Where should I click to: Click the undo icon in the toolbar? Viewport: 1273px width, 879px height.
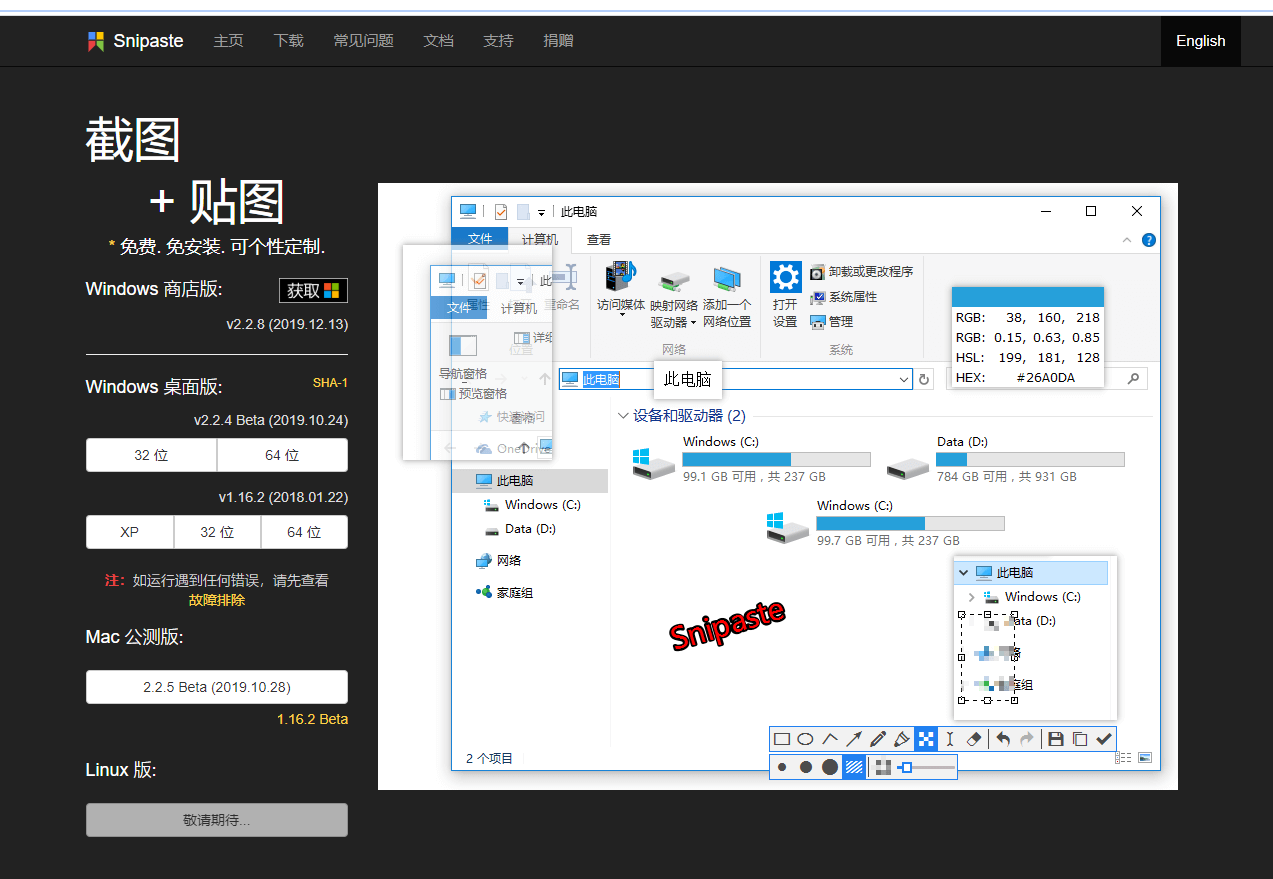[1001, 738]
